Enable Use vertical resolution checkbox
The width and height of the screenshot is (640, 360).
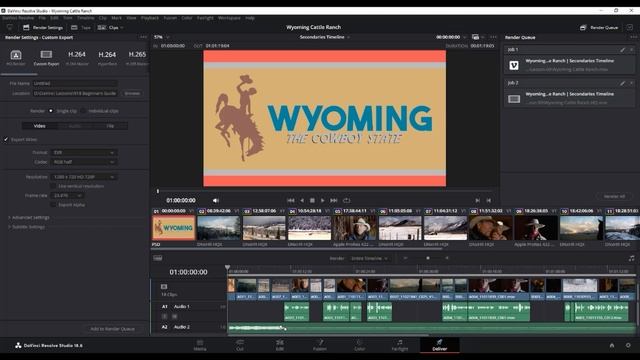[x=53, y=186]
